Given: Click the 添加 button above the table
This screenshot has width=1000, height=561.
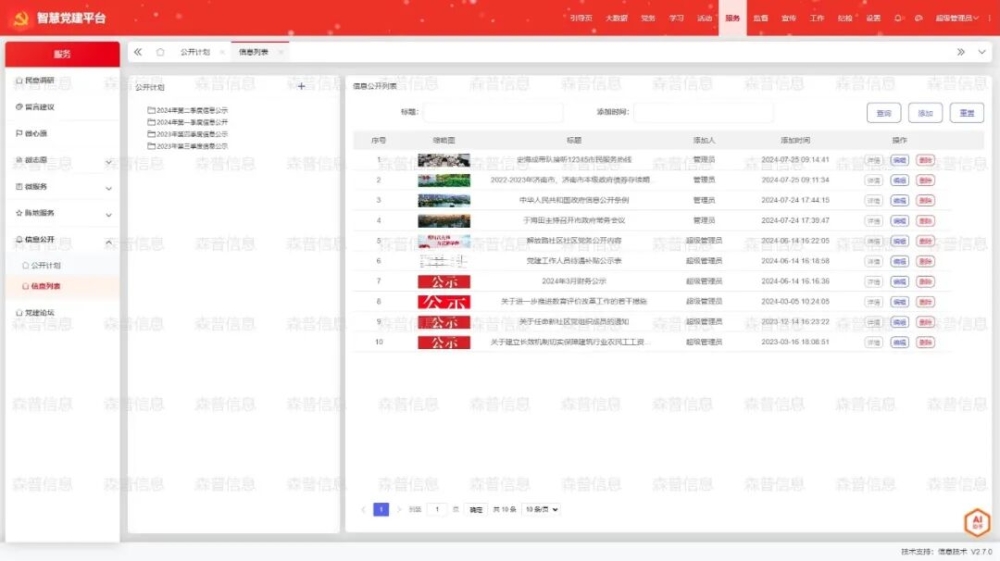Looking at the screenshot, I should [925, 114].
